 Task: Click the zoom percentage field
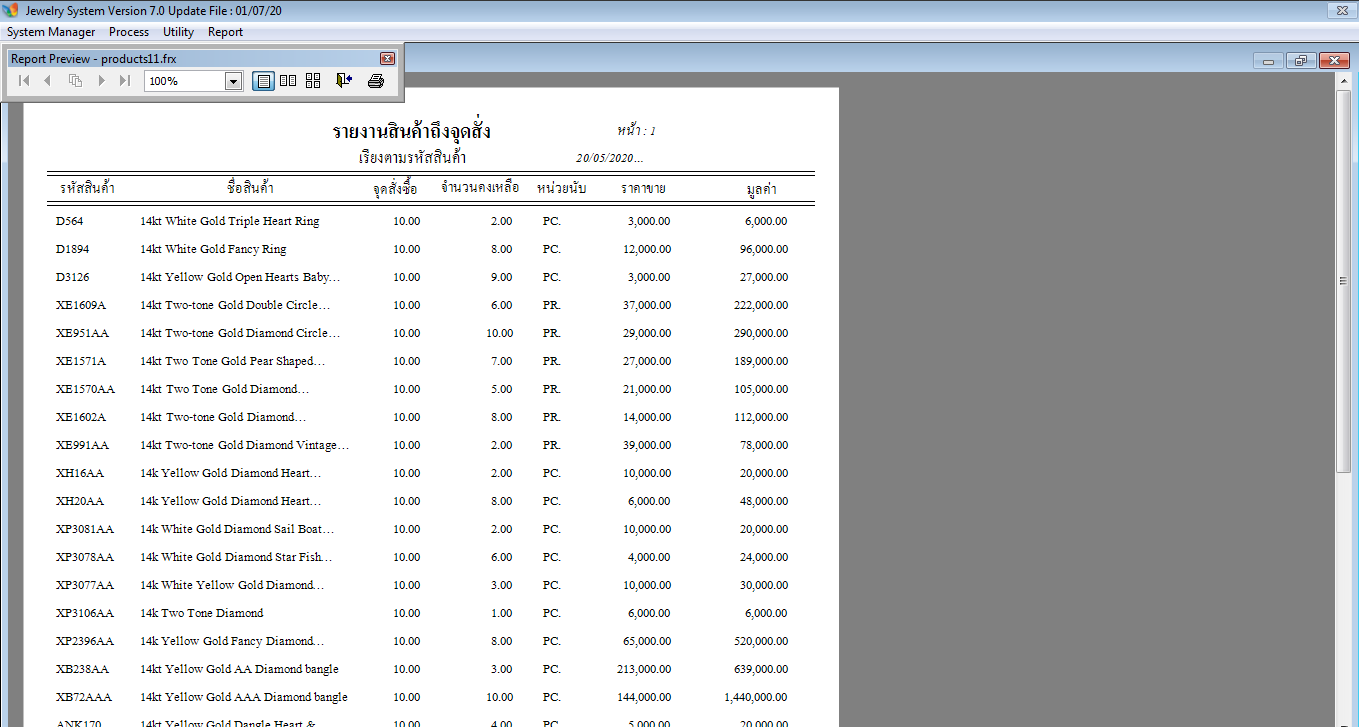(184, 81)
